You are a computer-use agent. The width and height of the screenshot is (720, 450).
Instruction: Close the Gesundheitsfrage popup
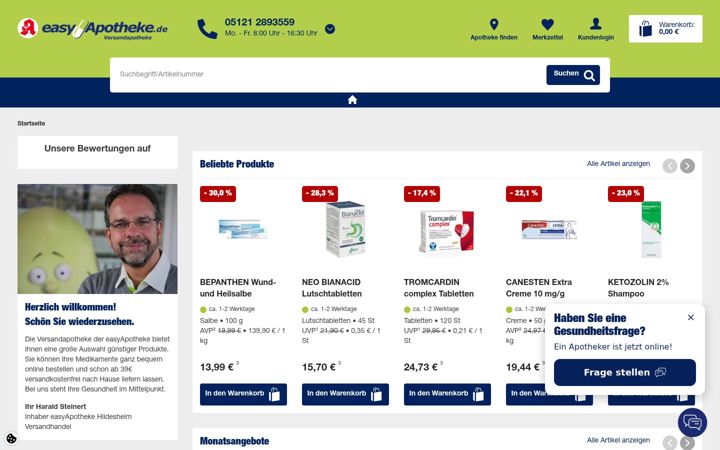(690, 317)
